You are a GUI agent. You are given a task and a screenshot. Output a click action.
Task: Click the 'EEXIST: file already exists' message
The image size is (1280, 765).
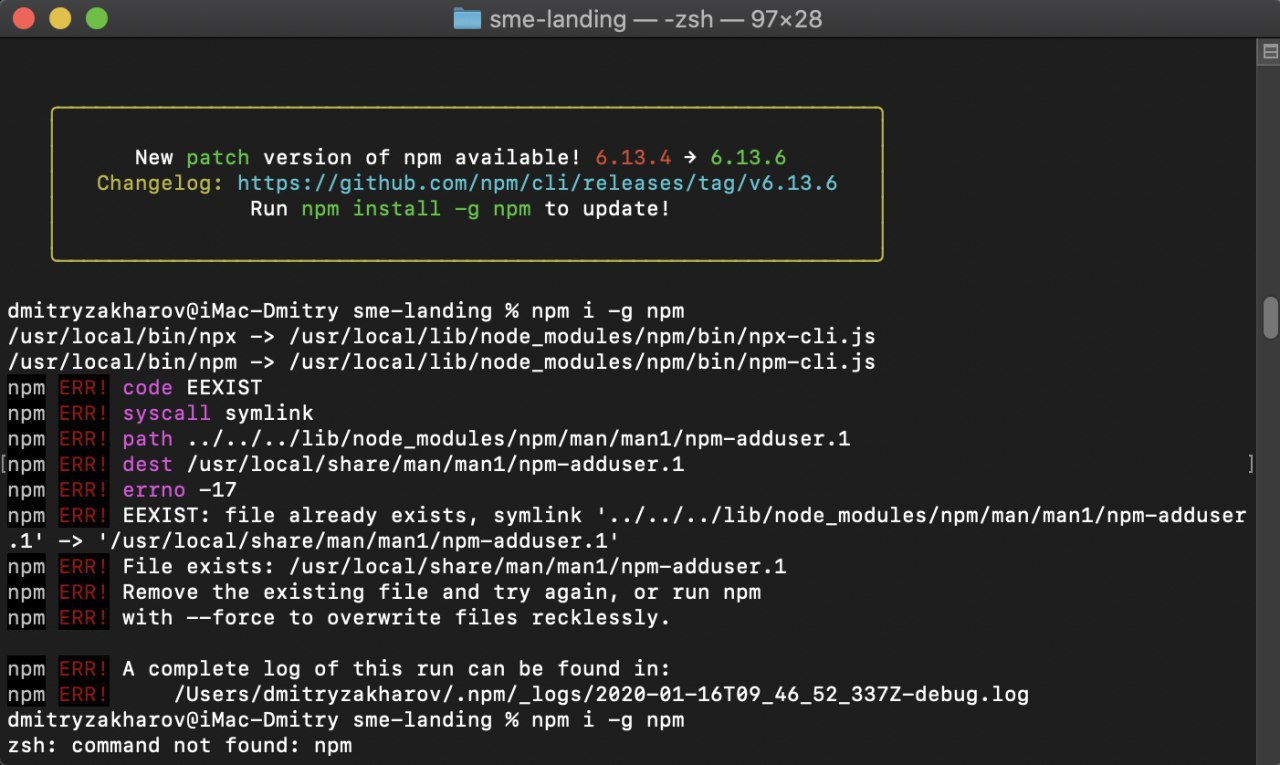tap(627, 516)
